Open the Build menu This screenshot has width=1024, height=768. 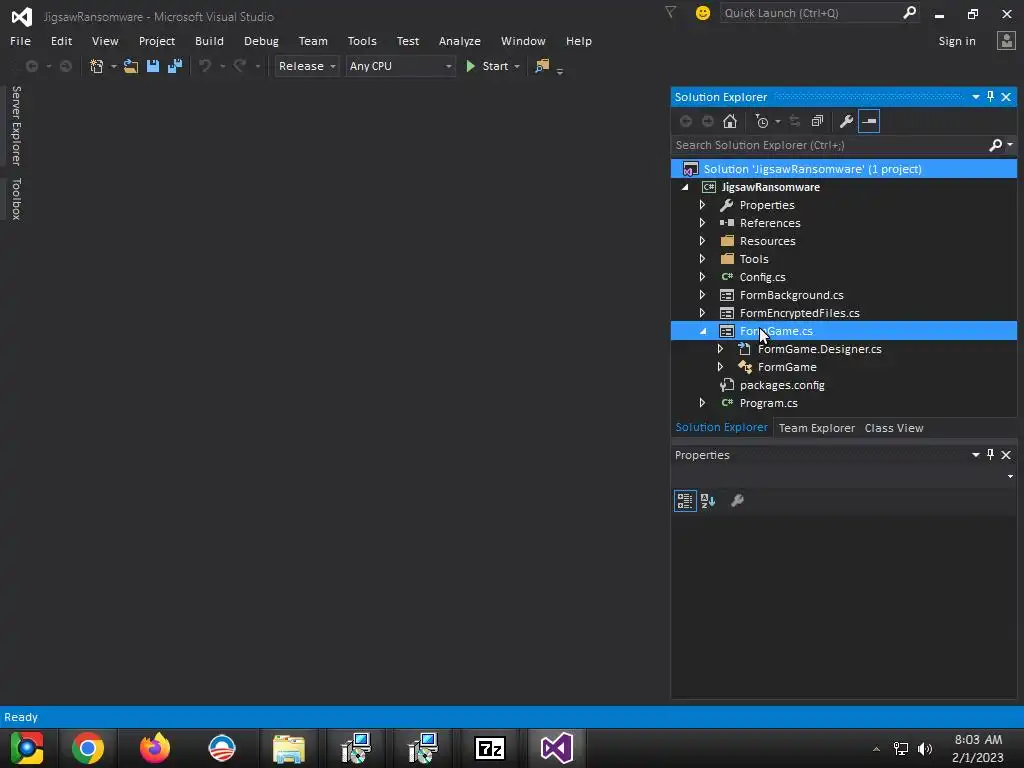209,40
